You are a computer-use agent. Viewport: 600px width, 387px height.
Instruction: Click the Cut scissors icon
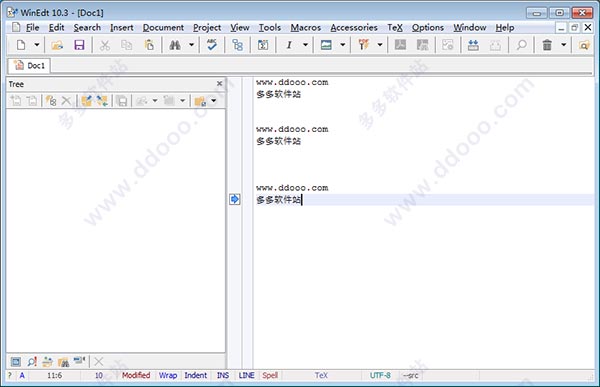[x=104, y=45]
